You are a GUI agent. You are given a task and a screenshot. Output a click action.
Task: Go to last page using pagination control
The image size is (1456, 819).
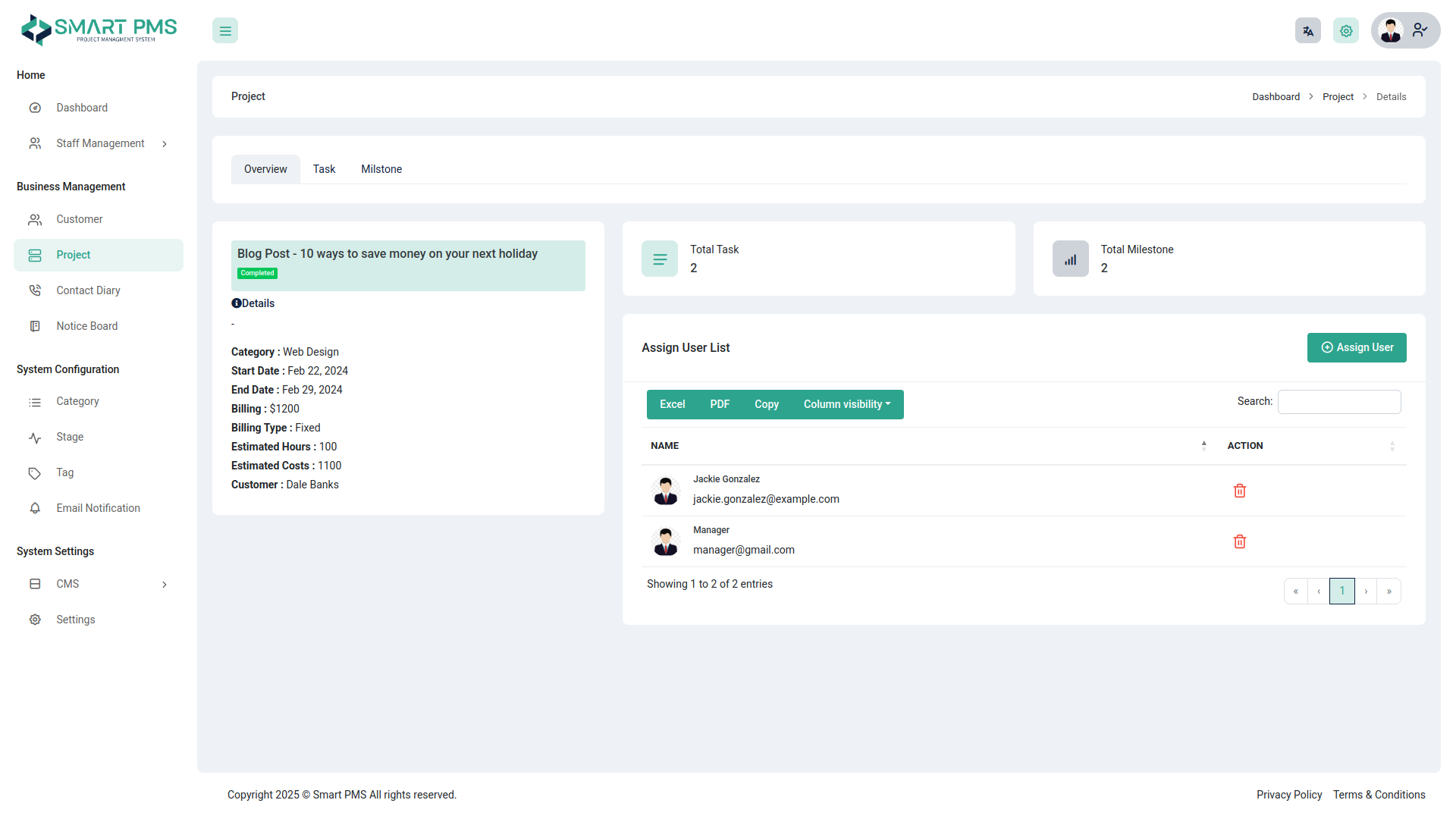click(x=1389, y=591)
